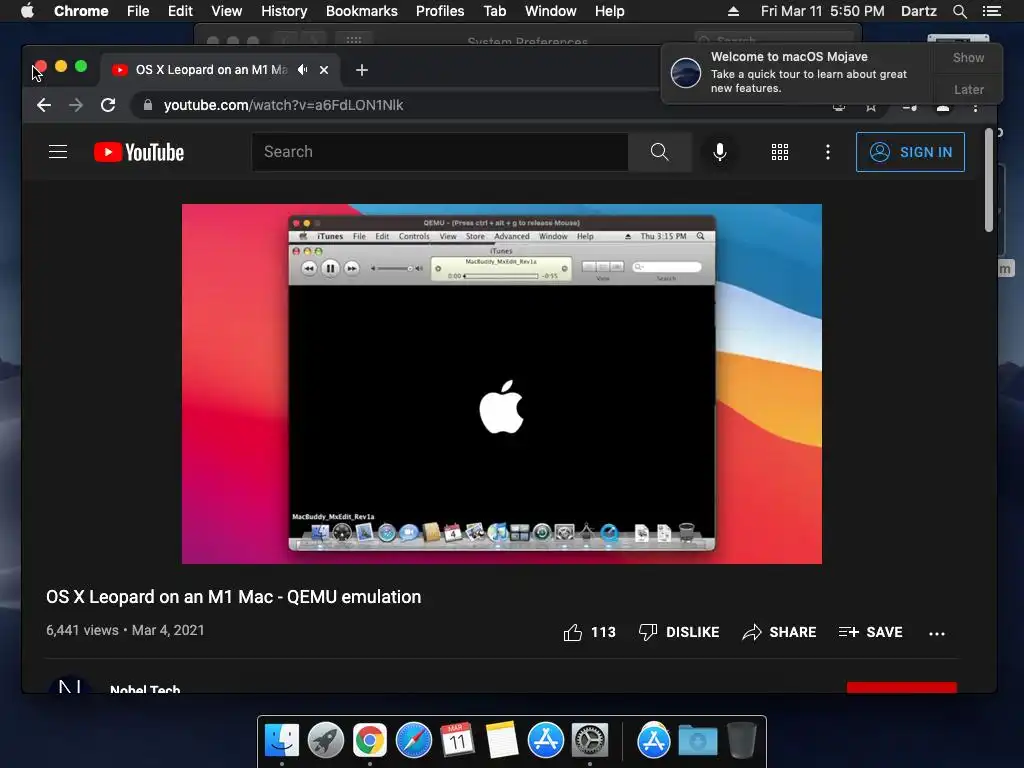Open the Chrome menu
This screenshot has width=1024, height=768.
[81, 11]
